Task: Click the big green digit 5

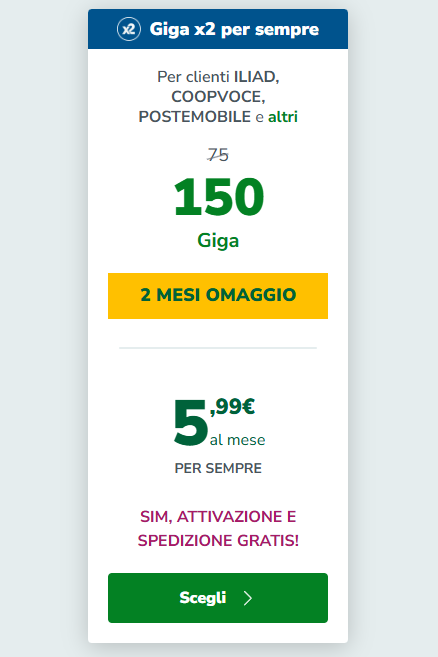Action: click(x=190, y=422)
